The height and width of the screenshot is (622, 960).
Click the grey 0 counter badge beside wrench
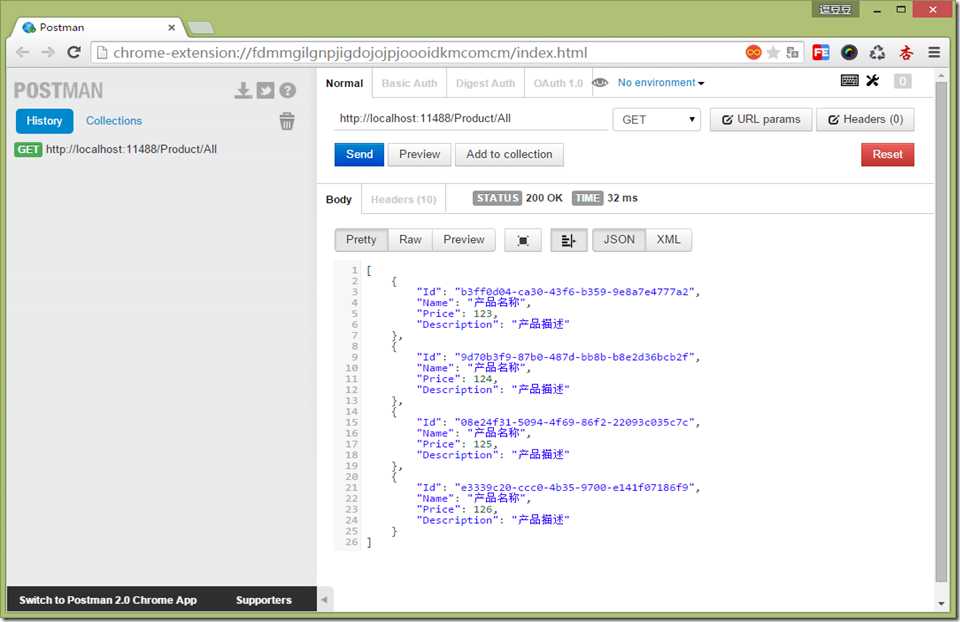902,81
